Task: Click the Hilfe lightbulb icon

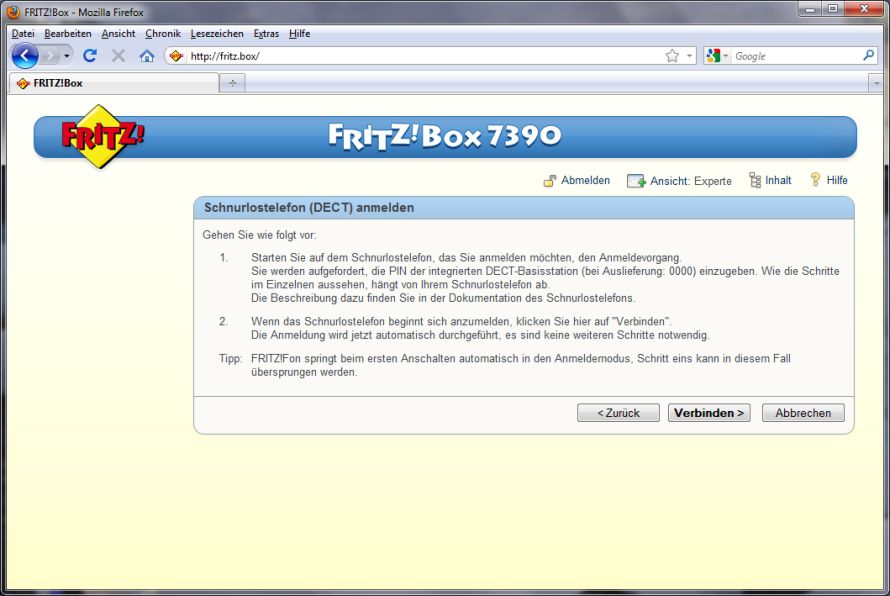Action: [816, 179]
